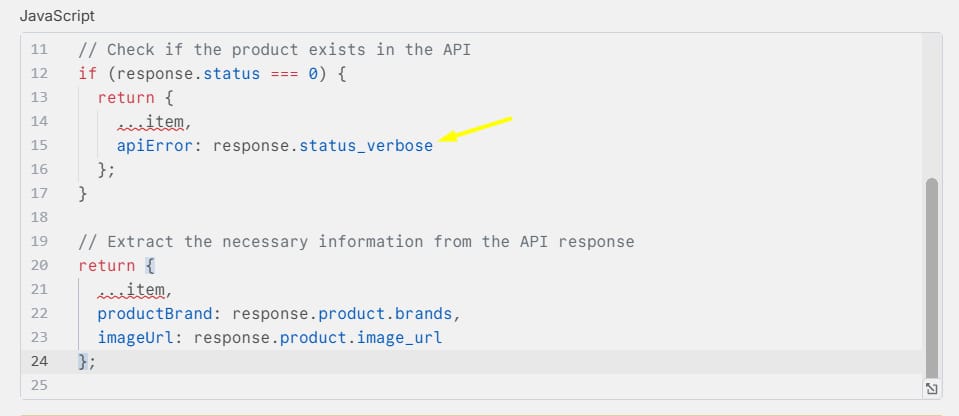The width and height of the screenshot is (959, 416).
Task: Click the comment Extract the necessary information
Action: click(356, 242)
